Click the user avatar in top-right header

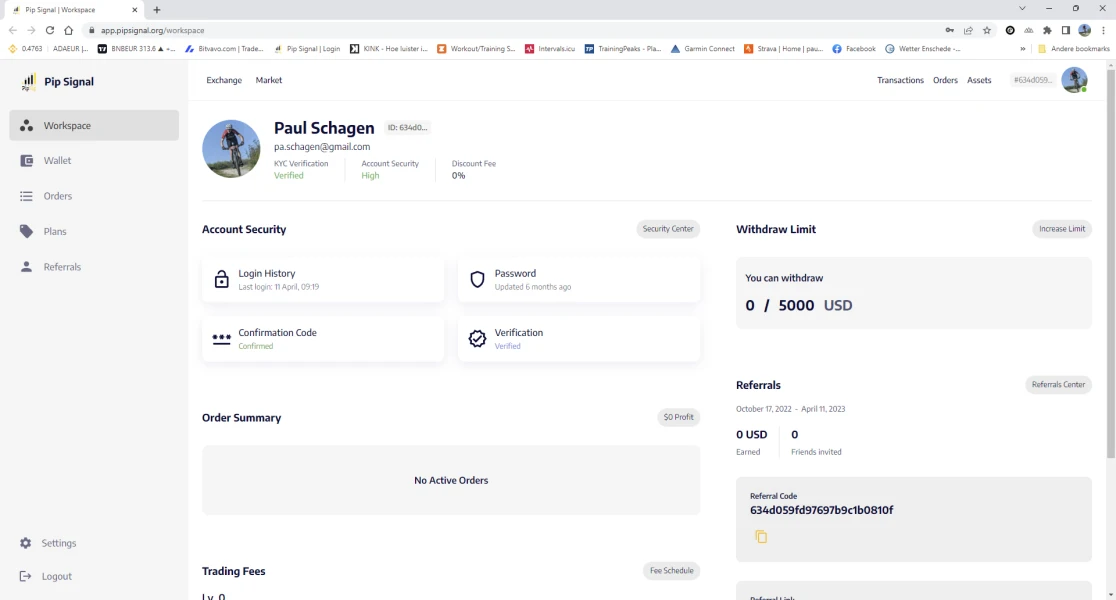[1074, 80]
